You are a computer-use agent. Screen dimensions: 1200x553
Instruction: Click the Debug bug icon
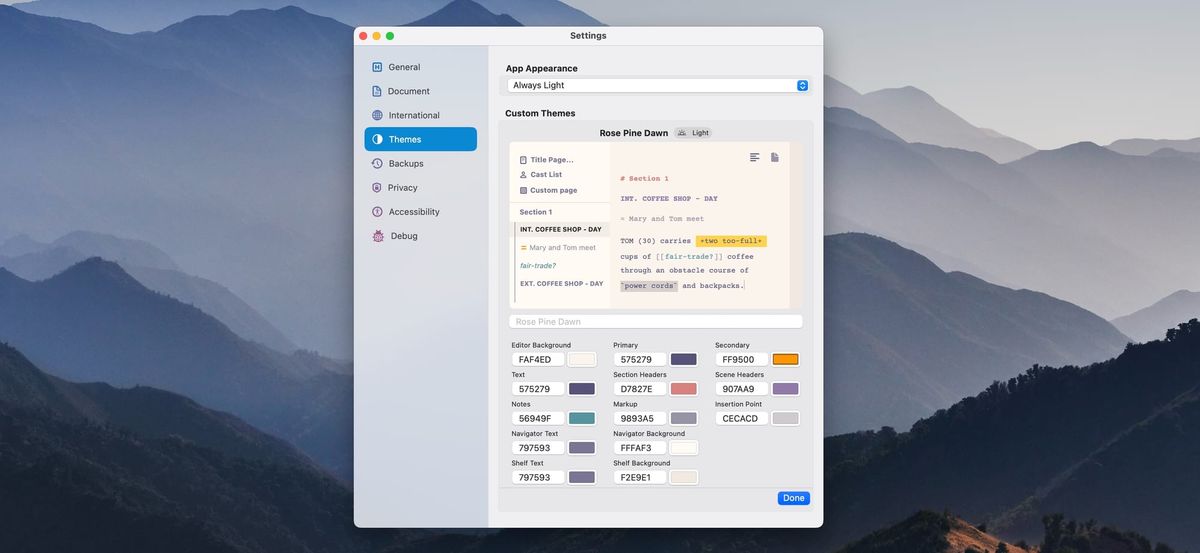(x=378, y=236)
